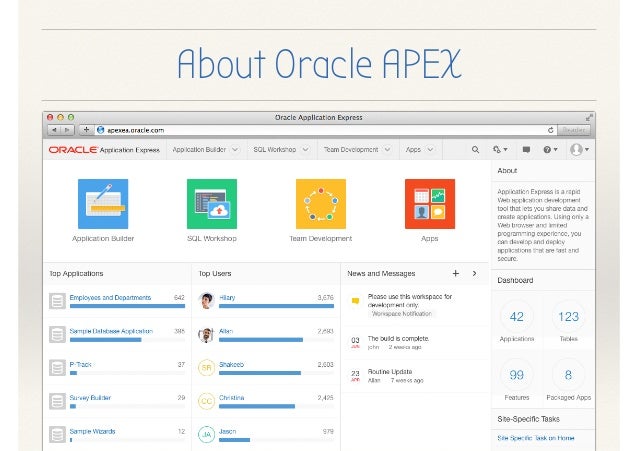Open the user account dropdown

tap(578, 150)
